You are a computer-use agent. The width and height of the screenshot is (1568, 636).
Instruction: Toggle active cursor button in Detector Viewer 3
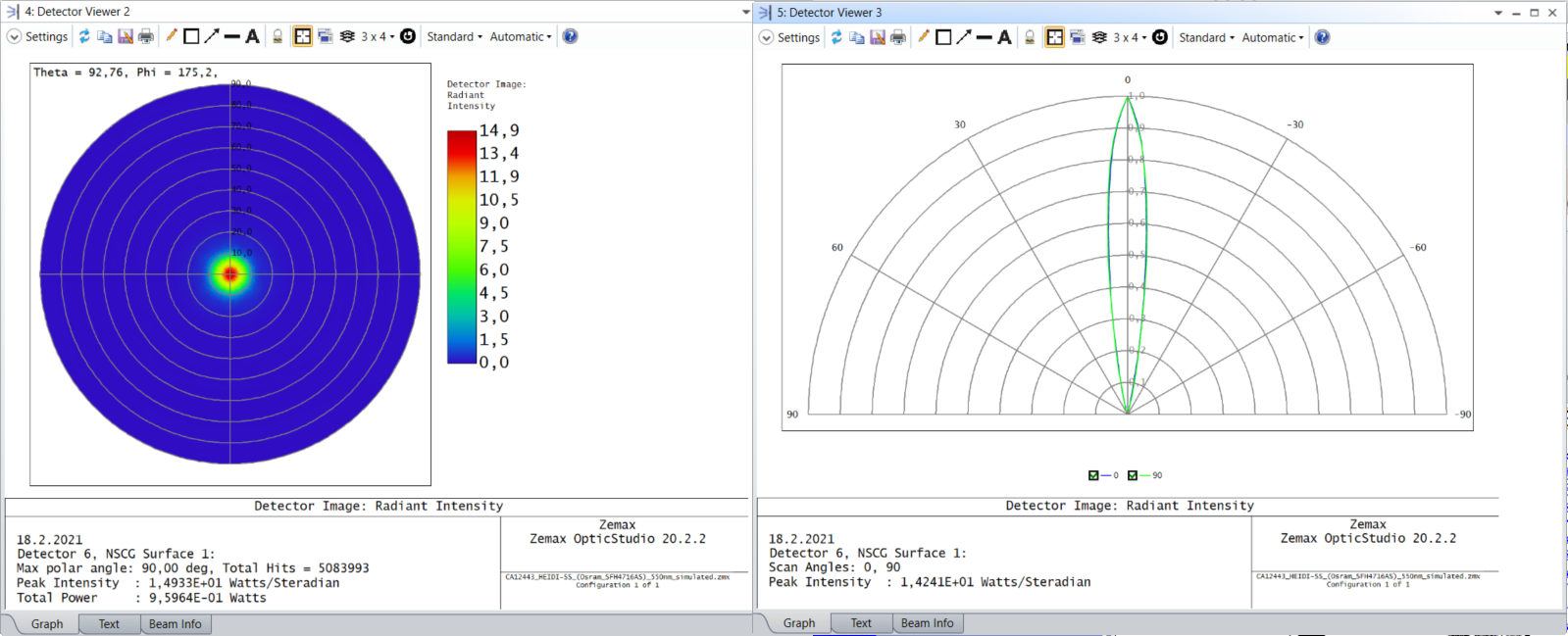1054,37
